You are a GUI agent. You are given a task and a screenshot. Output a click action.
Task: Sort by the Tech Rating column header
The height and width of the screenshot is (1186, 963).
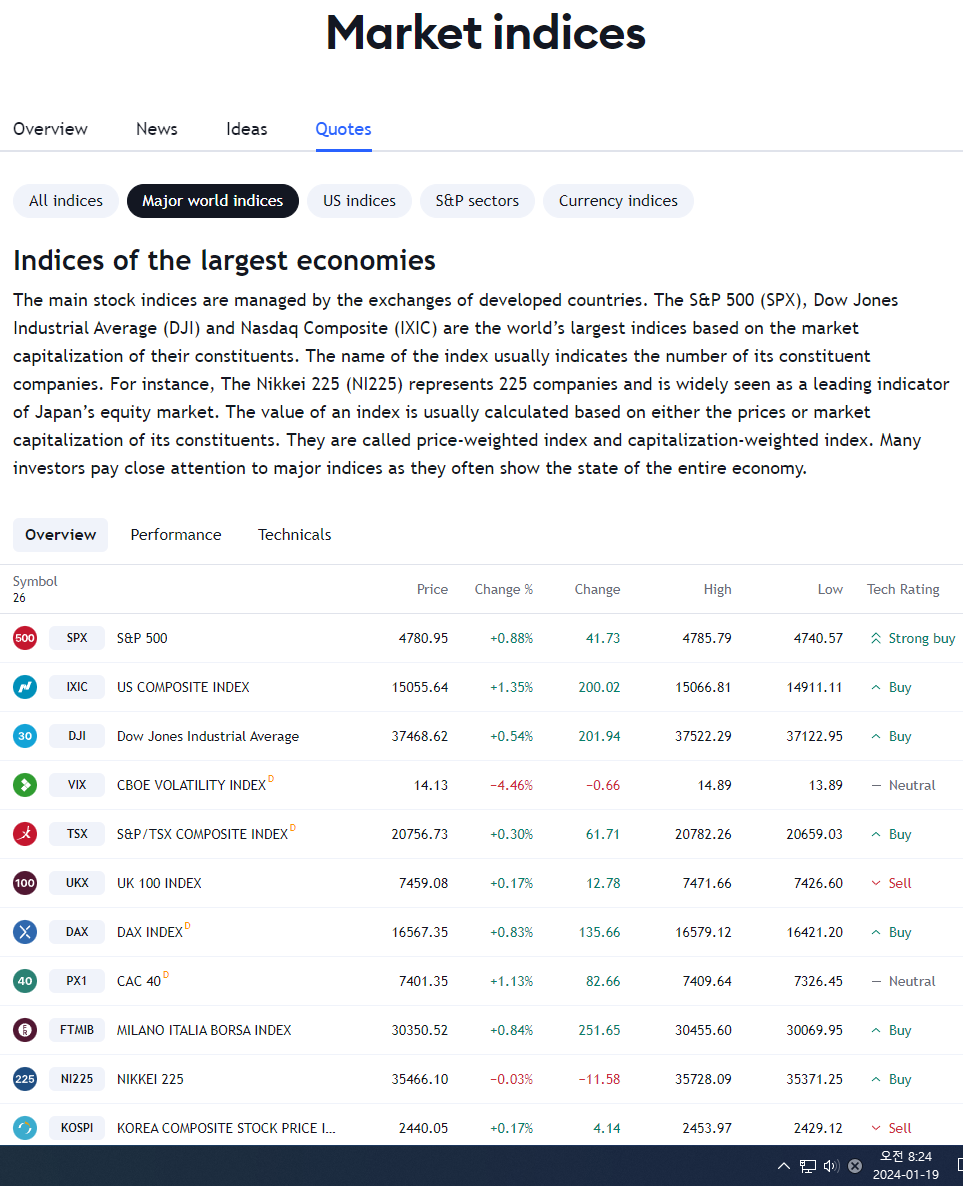coord(903,589)
